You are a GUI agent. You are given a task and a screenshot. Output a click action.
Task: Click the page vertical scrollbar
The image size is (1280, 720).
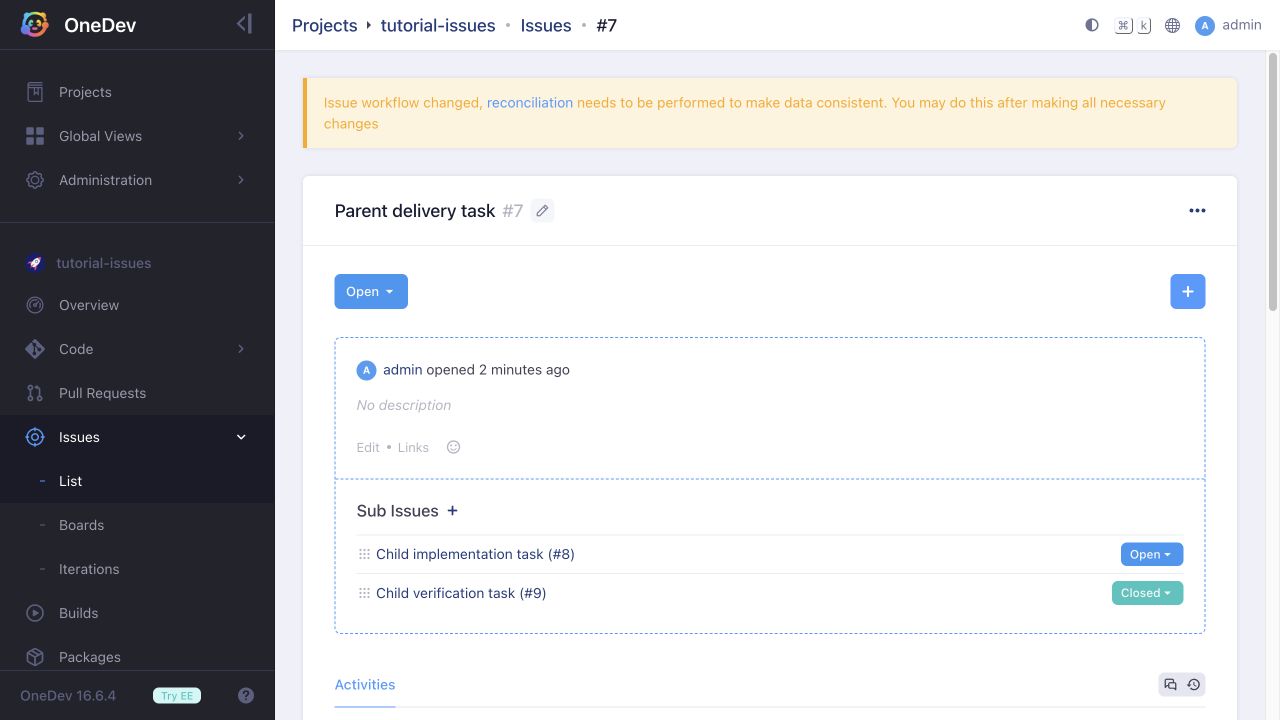1273,180
